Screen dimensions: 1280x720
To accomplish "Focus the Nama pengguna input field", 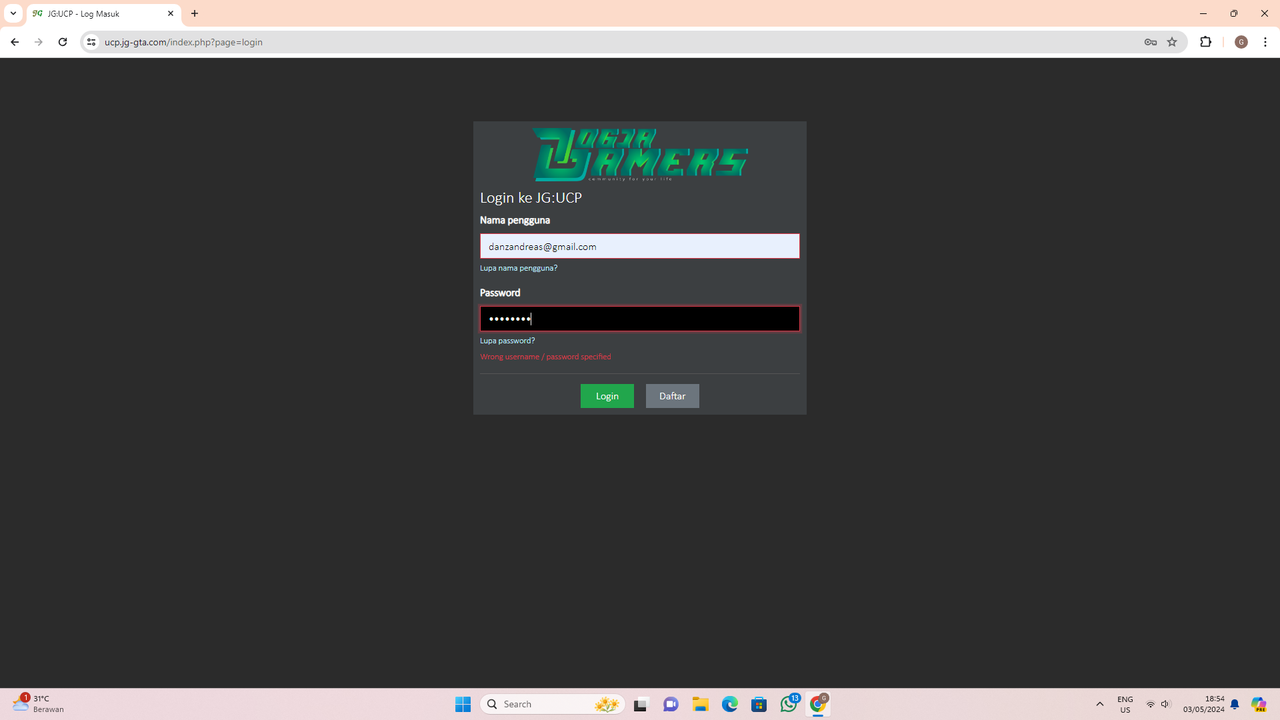I will pos(640,246).
